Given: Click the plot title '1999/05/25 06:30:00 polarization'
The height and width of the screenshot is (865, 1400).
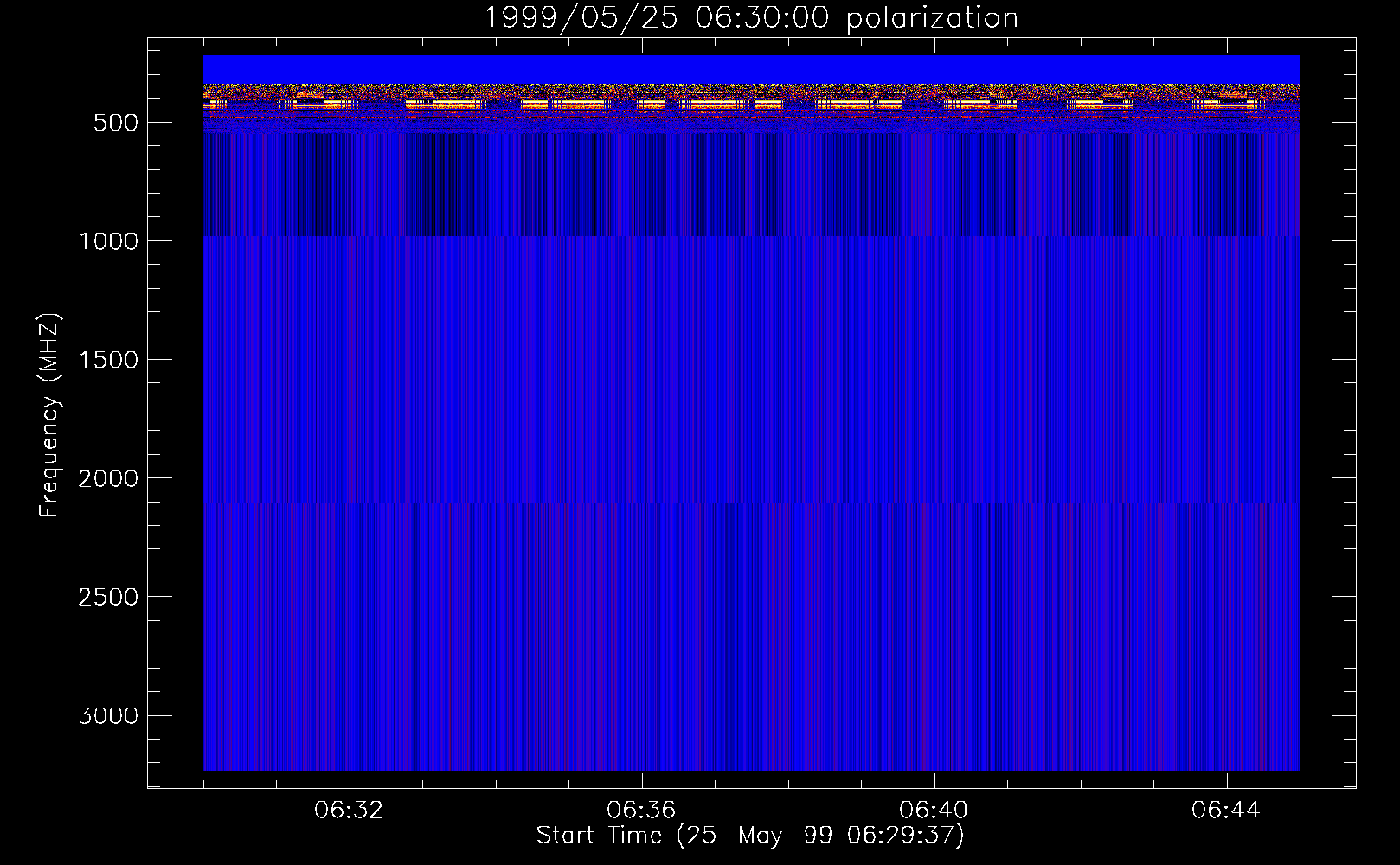Looking at the screenshot, I should pyautogui.click(x=750, y=18).
